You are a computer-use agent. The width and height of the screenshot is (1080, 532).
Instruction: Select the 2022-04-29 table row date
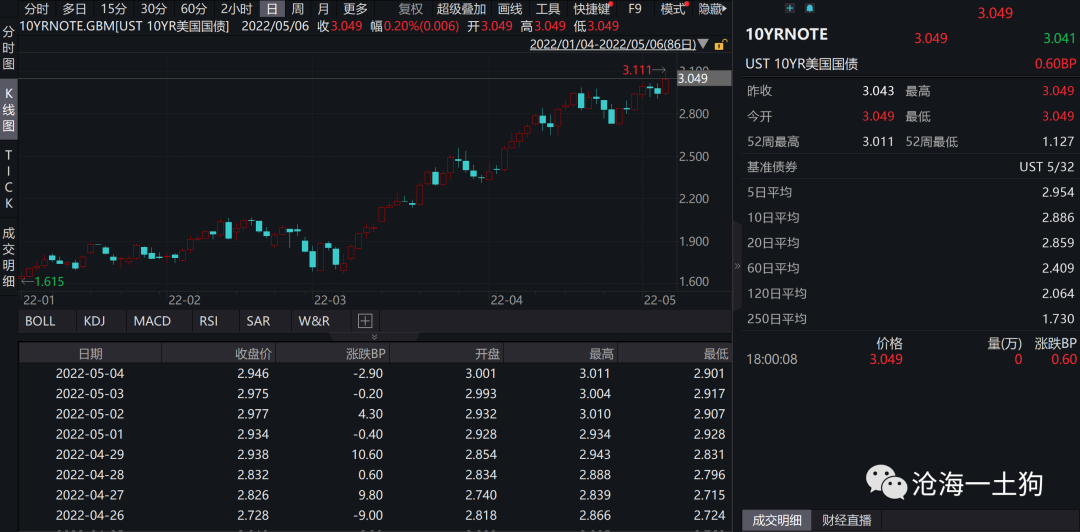click(90, 455)
